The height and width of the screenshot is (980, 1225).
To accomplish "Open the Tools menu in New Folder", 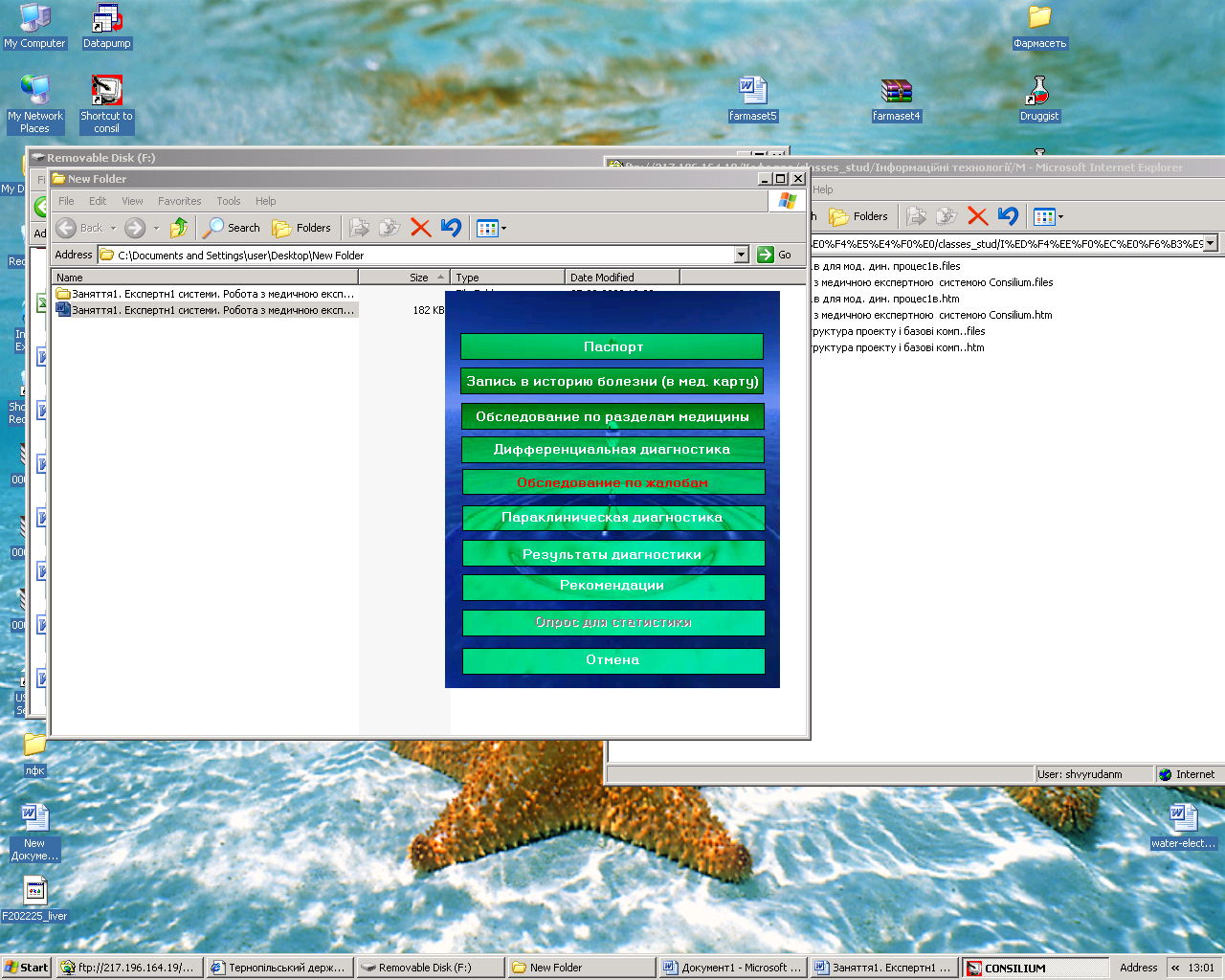I will point(229,201).
